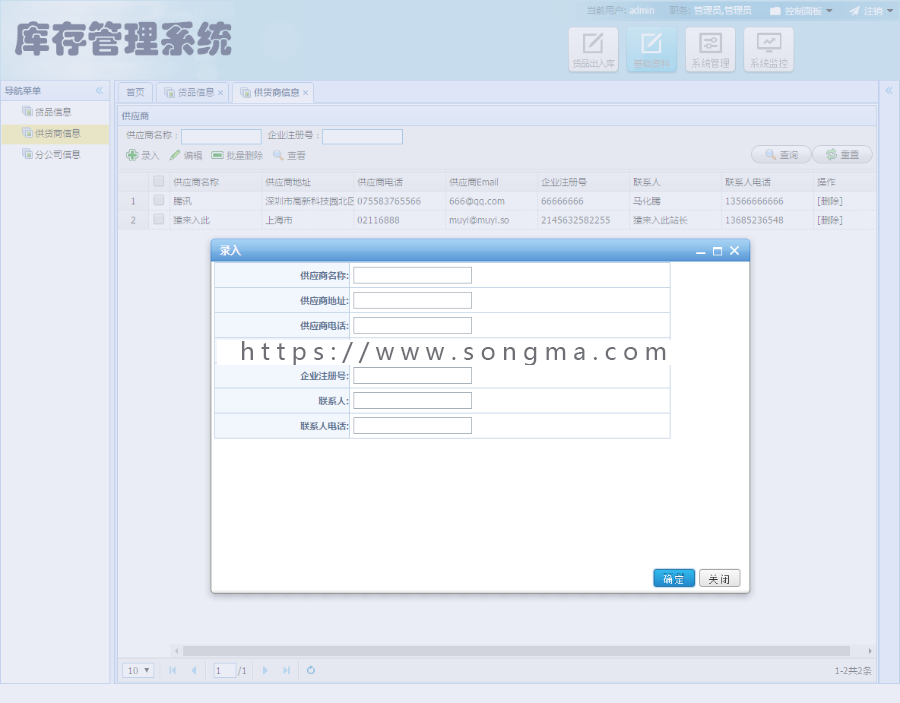The width and height of the screenshot is (900, 703).
Task: Click the 编辑 pencil button
Action: [185, 155]
